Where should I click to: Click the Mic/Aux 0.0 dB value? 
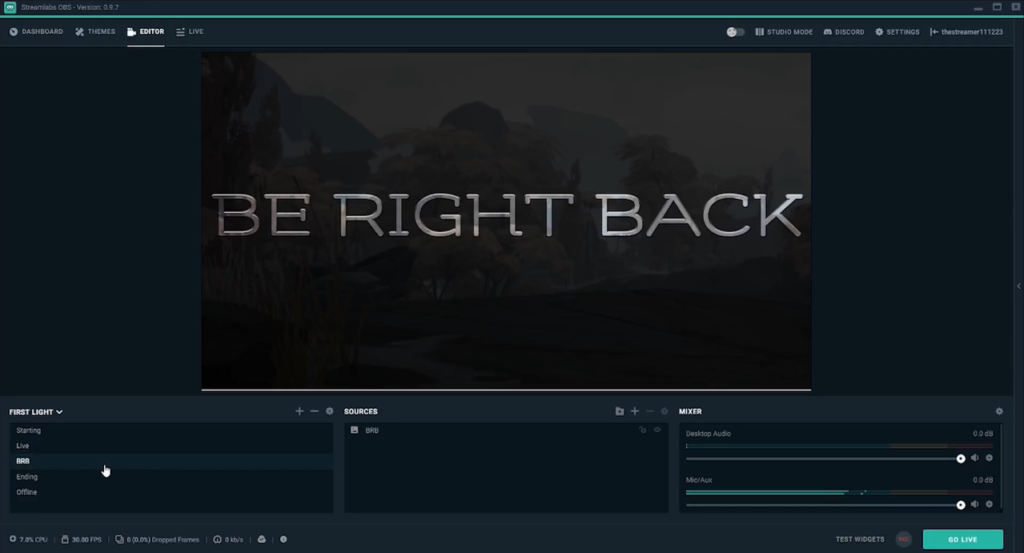tap(982, 480)
